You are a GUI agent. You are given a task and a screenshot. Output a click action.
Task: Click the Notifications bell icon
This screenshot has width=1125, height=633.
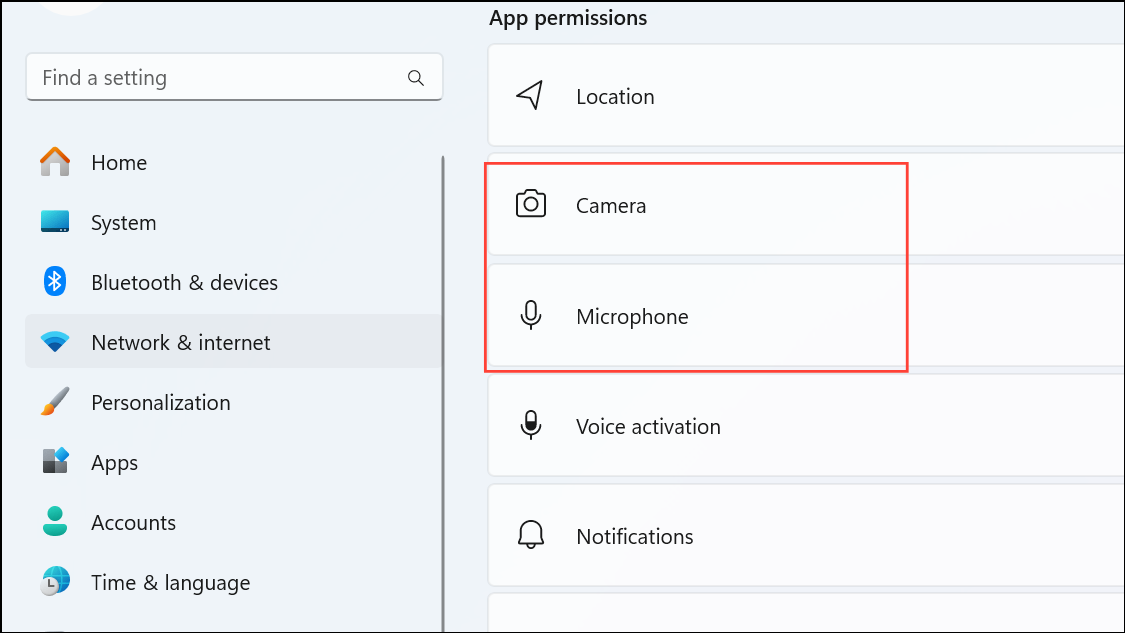pos(530,536)
